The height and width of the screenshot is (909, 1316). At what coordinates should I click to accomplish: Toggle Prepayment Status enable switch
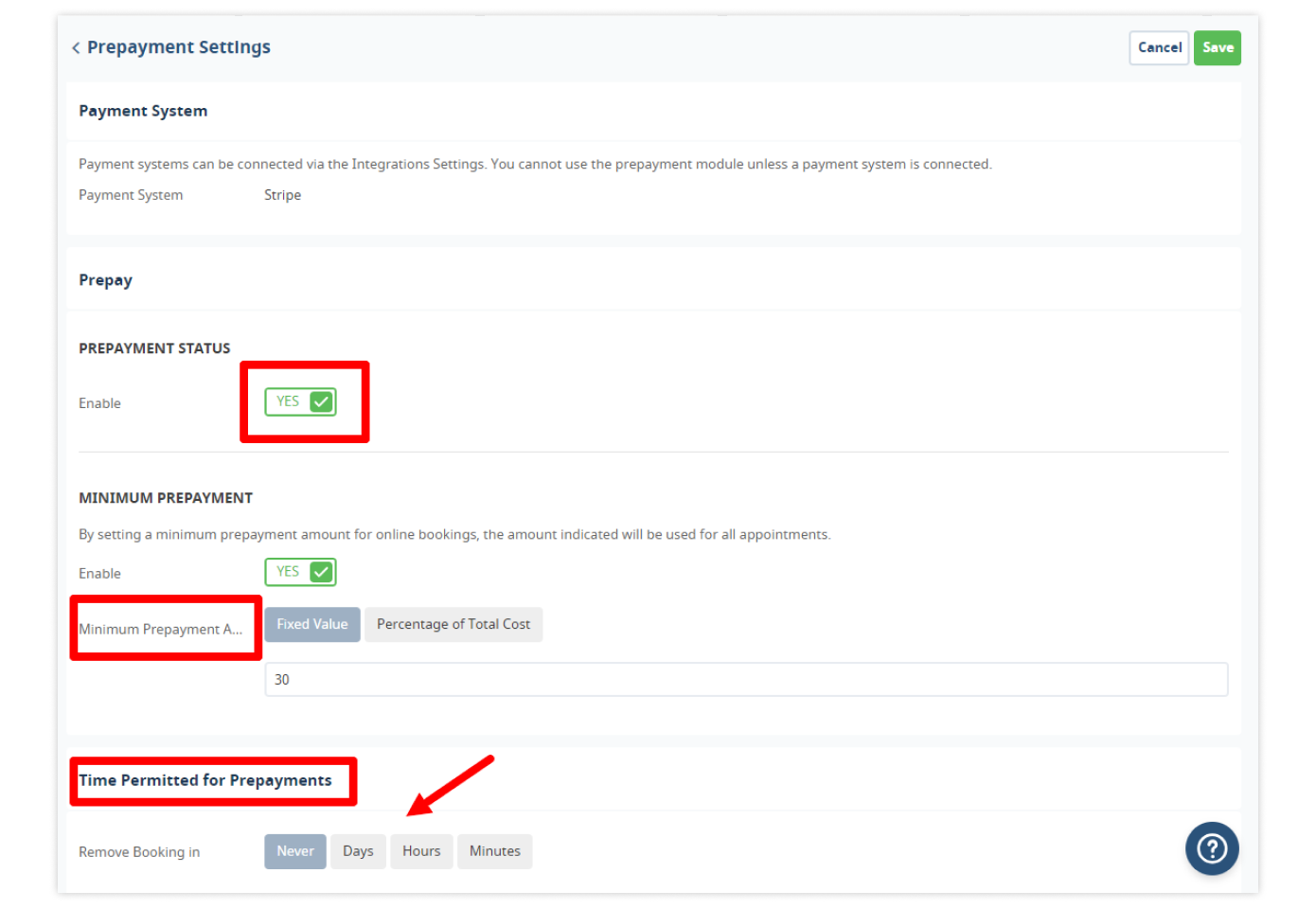300,401
